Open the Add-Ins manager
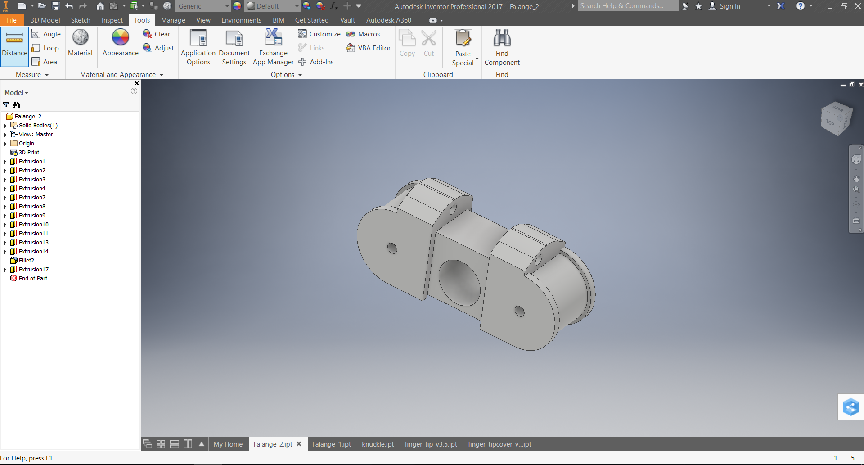This screenshot has width=864, height=465. 315,62
